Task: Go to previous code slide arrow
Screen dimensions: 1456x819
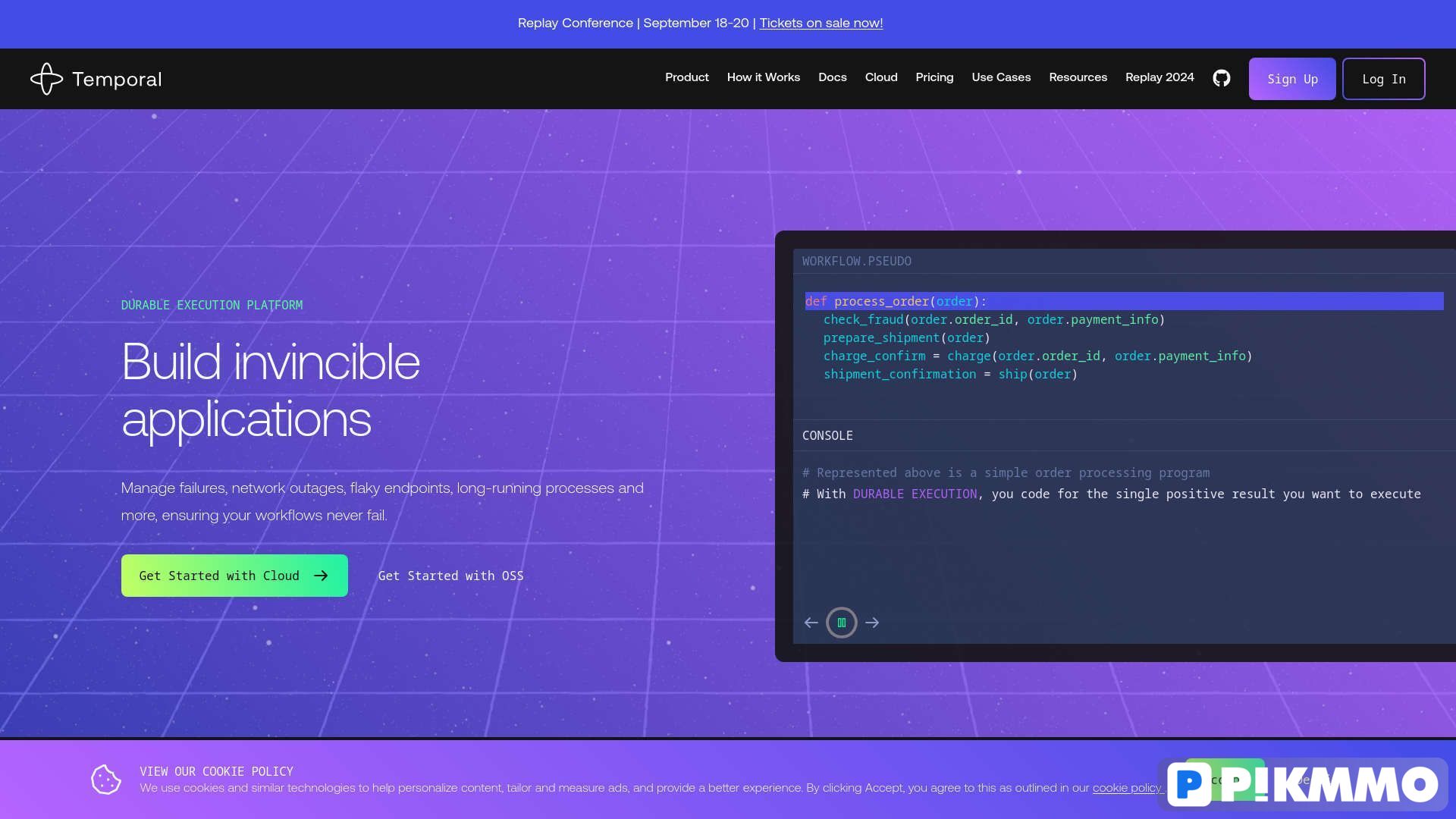Action: click(811, 623)
